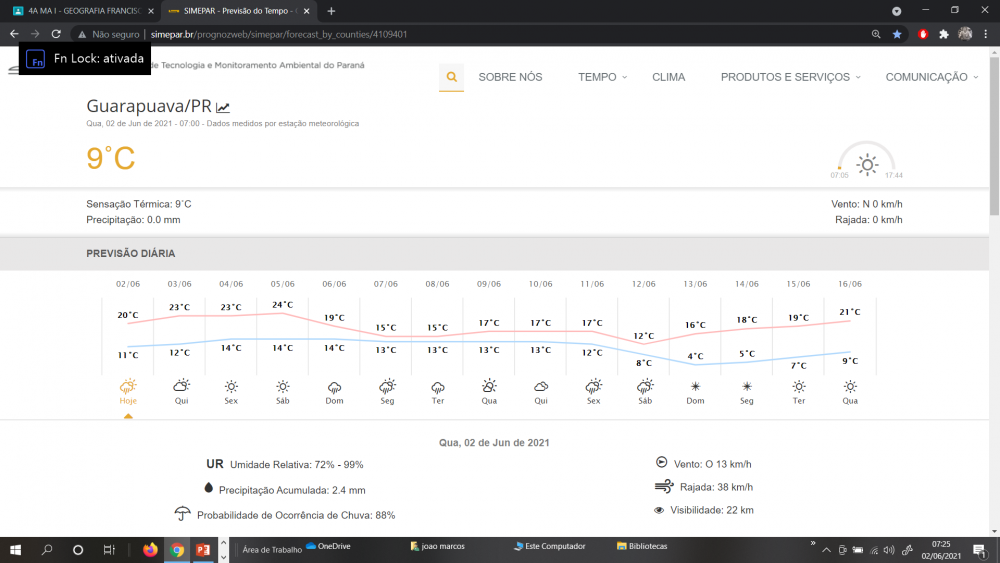Expand the TEMPO dropdown menu
Image resolution: width=1000 pixels, height=563 pixels.
pyautogui.click(x=602, y=77)
